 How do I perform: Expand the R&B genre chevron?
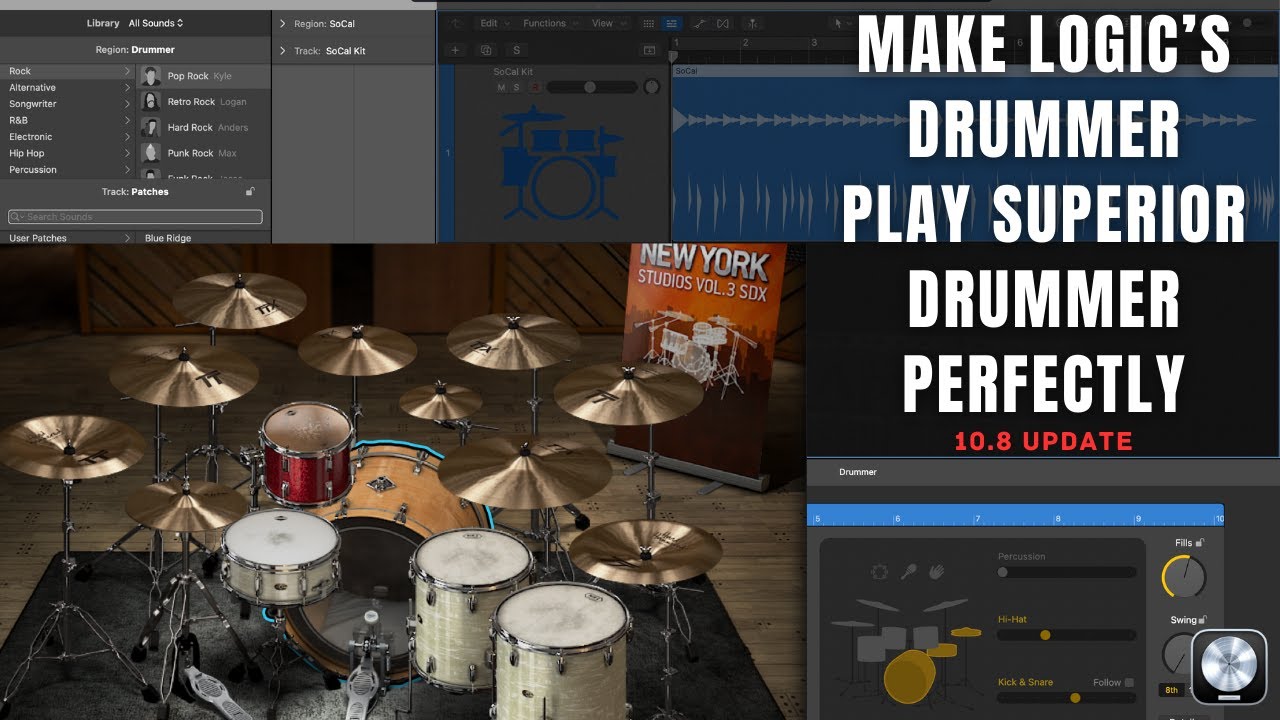127,120
